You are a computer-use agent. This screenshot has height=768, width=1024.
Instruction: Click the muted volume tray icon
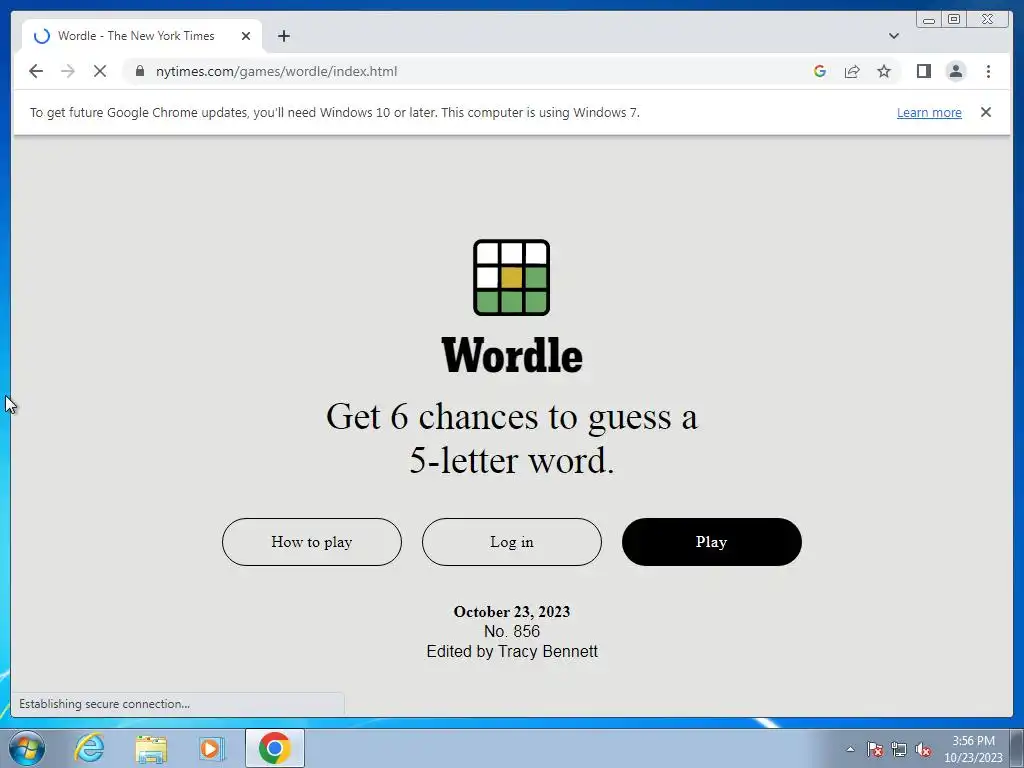pos(923,749)
